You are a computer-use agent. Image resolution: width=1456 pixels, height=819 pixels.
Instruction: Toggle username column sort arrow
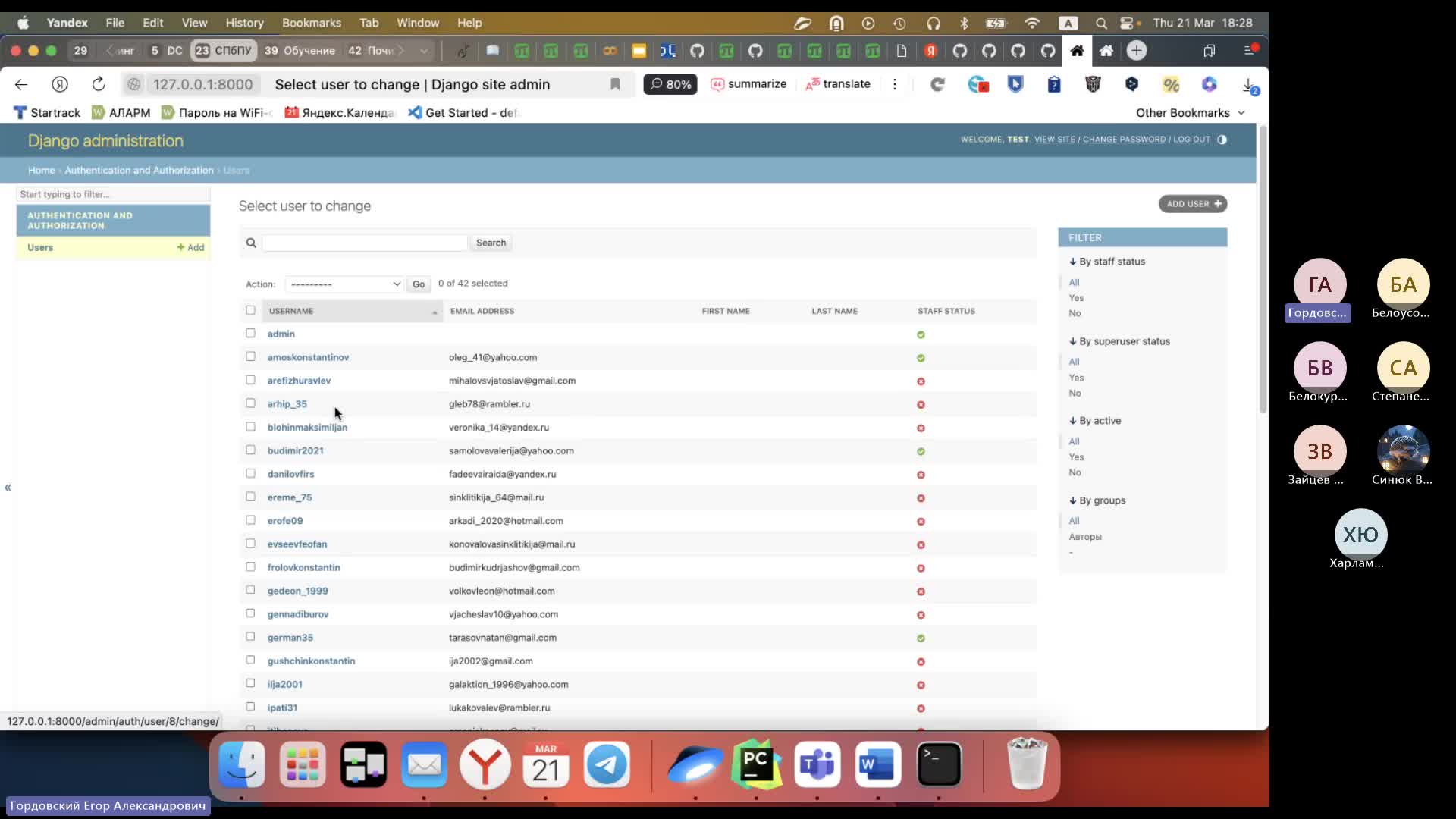pyautogui.click(x=435, y=312)
